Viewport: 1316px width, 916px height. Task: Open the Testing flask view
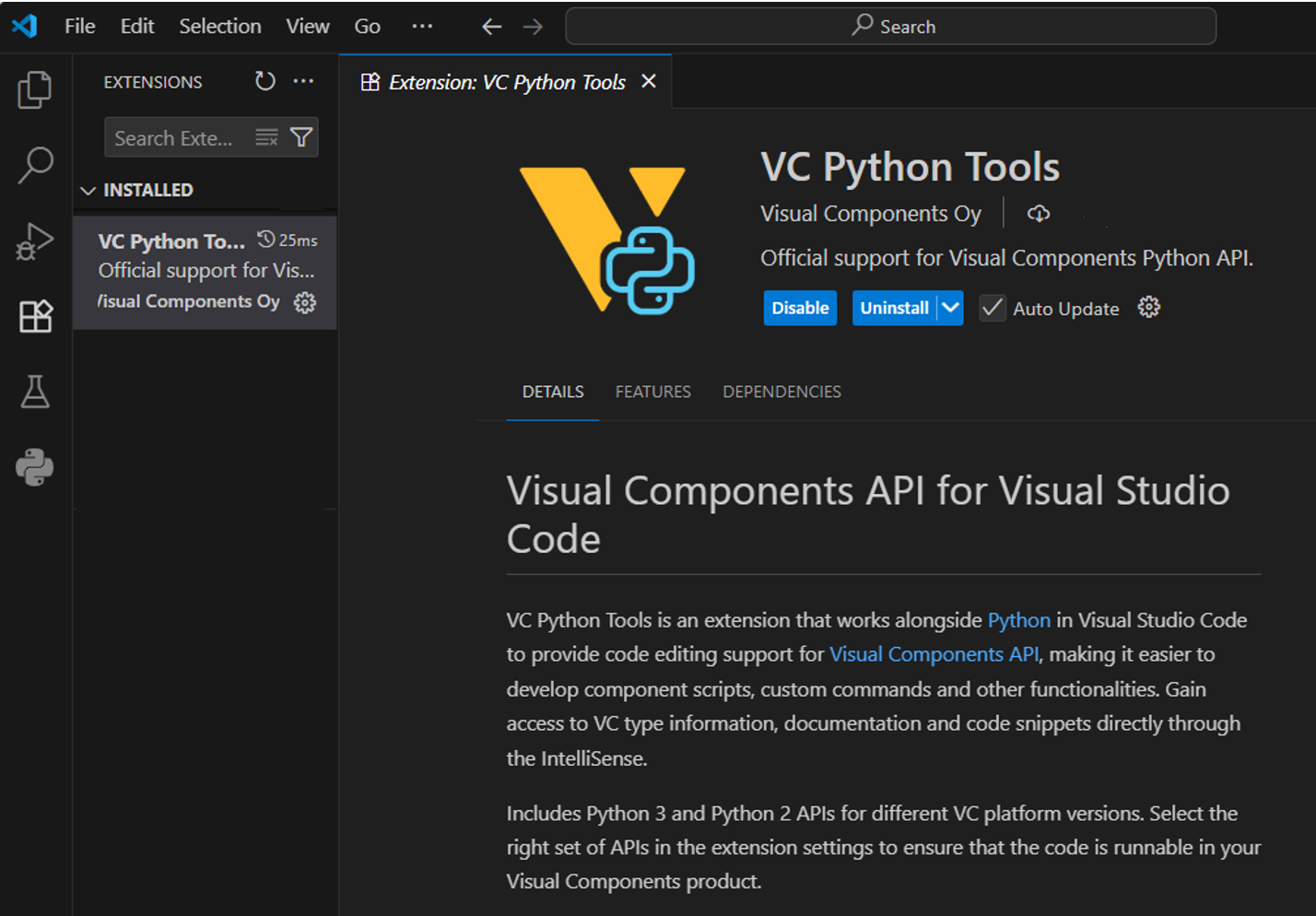point(35,392)
